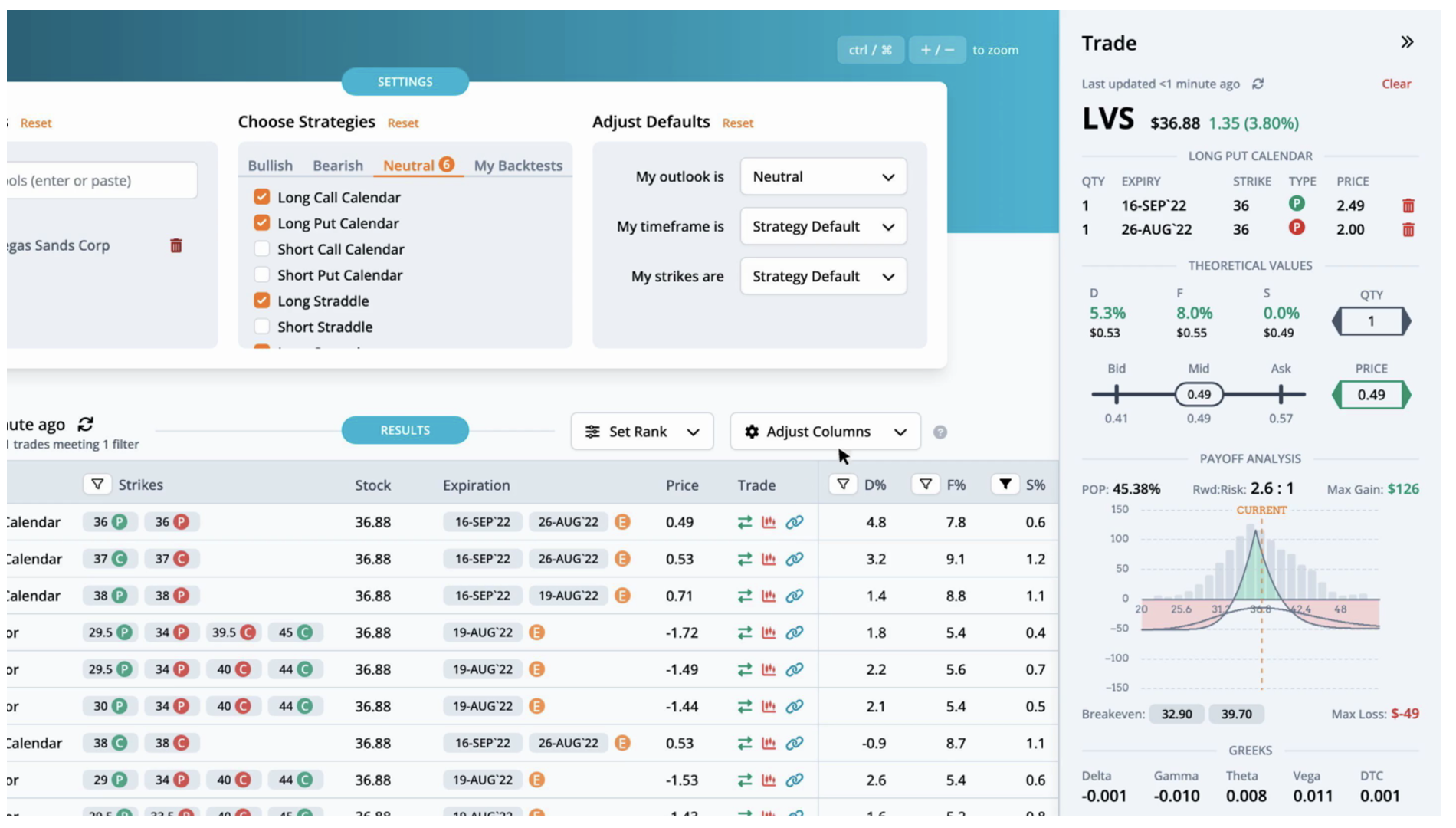Open the My outlook is dropdown
The width and height of the screenshot is (1456, 828).
coord(822,176)
